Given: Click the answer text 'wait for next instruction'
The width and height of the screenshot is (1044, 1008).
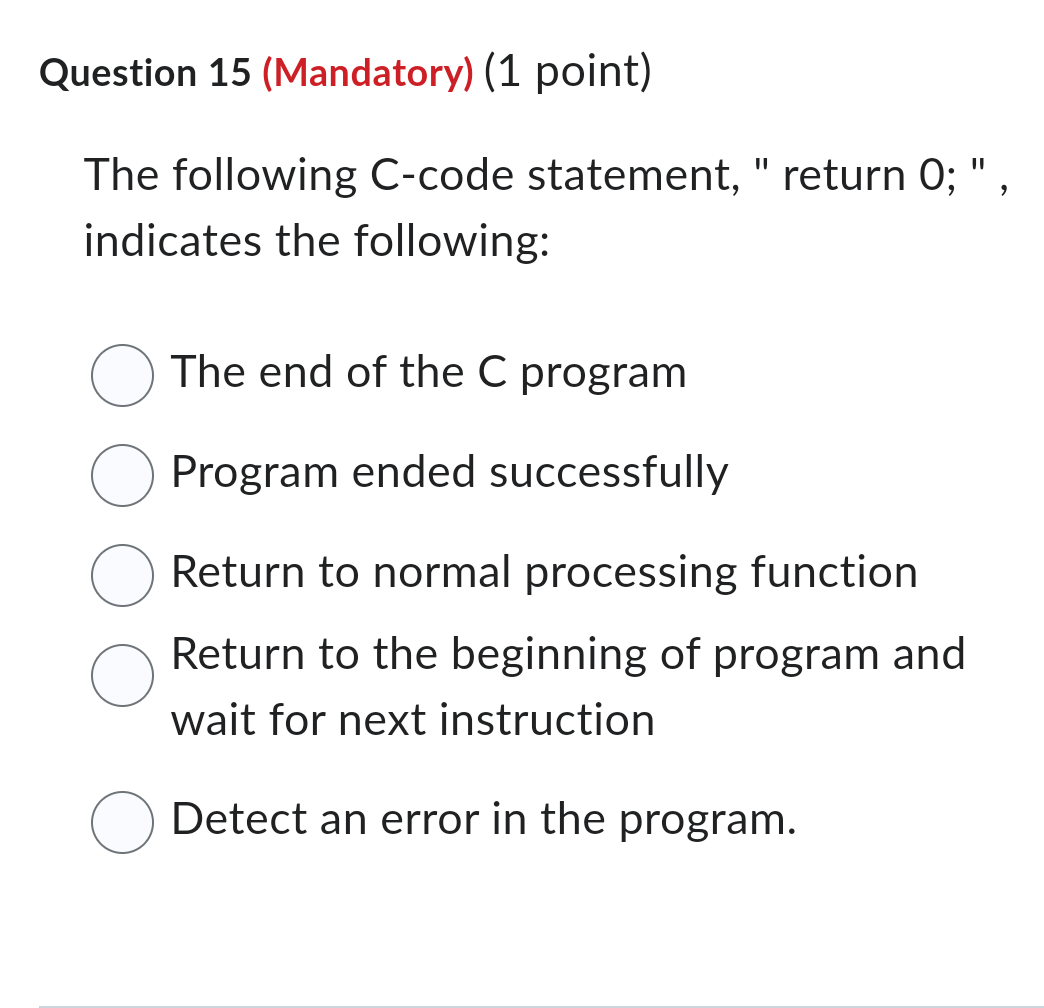Looking at the screenshot, I should 412,720.
